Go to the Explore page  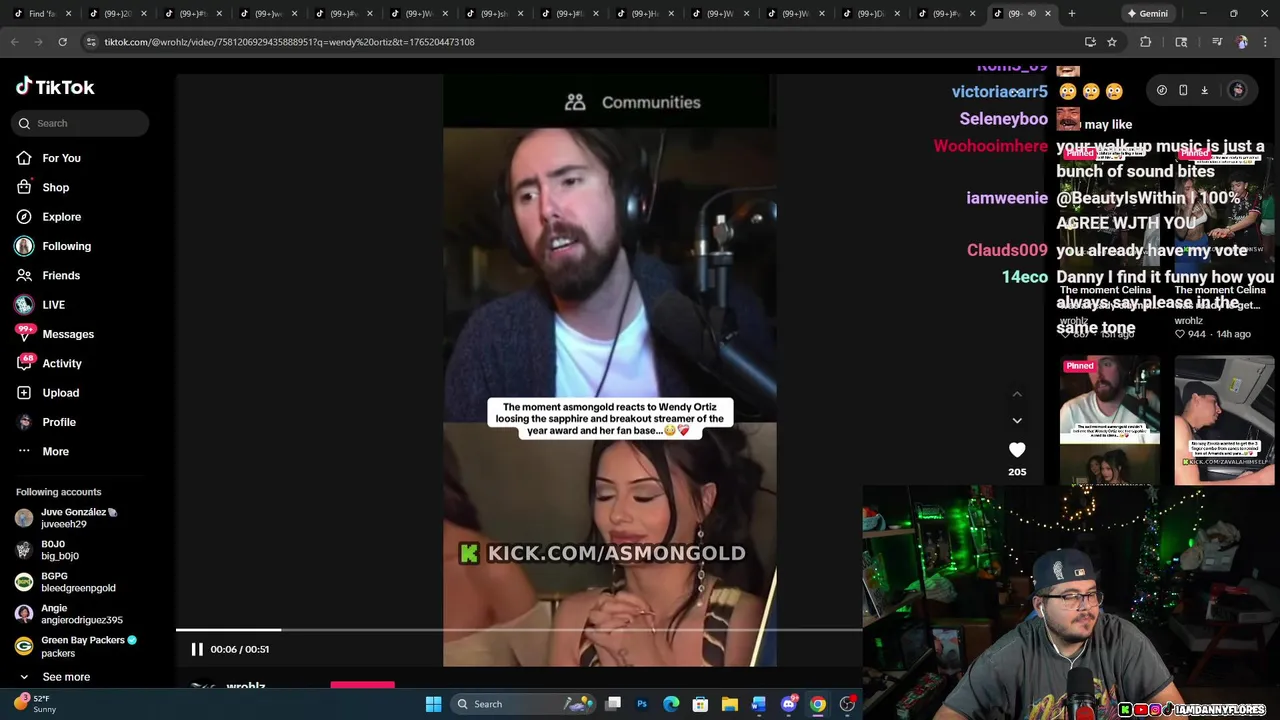point(61,217)
